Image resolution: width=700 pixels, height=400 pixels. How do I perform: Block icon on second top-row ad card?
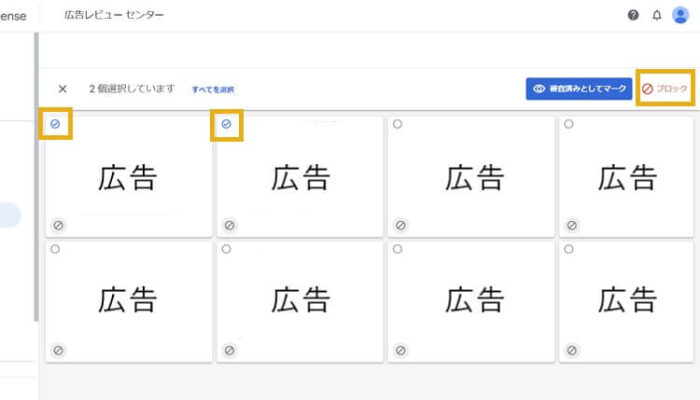(x=229, y=225)
